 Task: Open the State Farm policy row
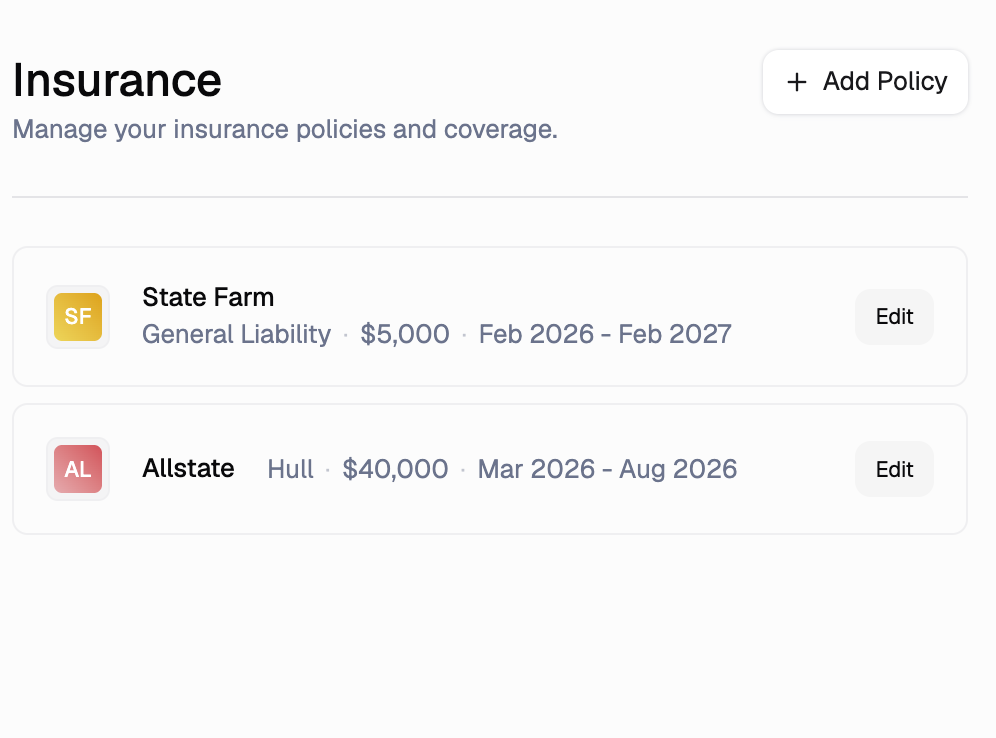[x=490, y=316]
